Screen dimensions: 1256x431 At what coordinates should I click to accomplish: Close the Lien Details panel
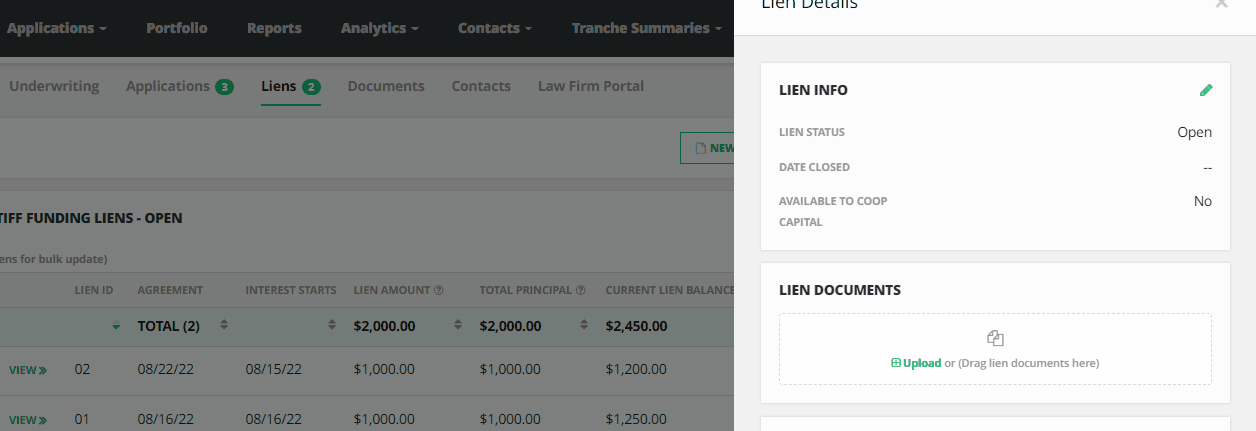coord(1221,4)
